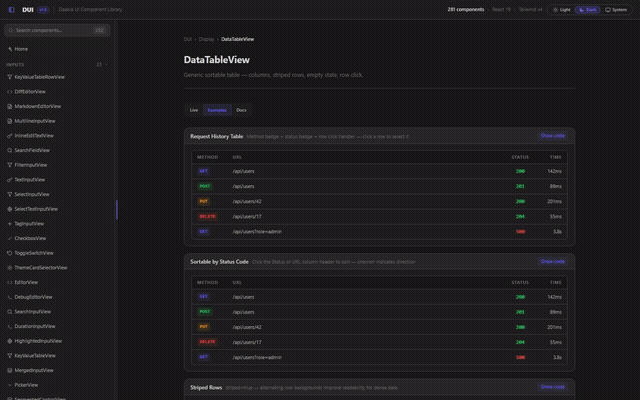Show code for Request History Table
640x400 pixels.
tap(553, 136)
